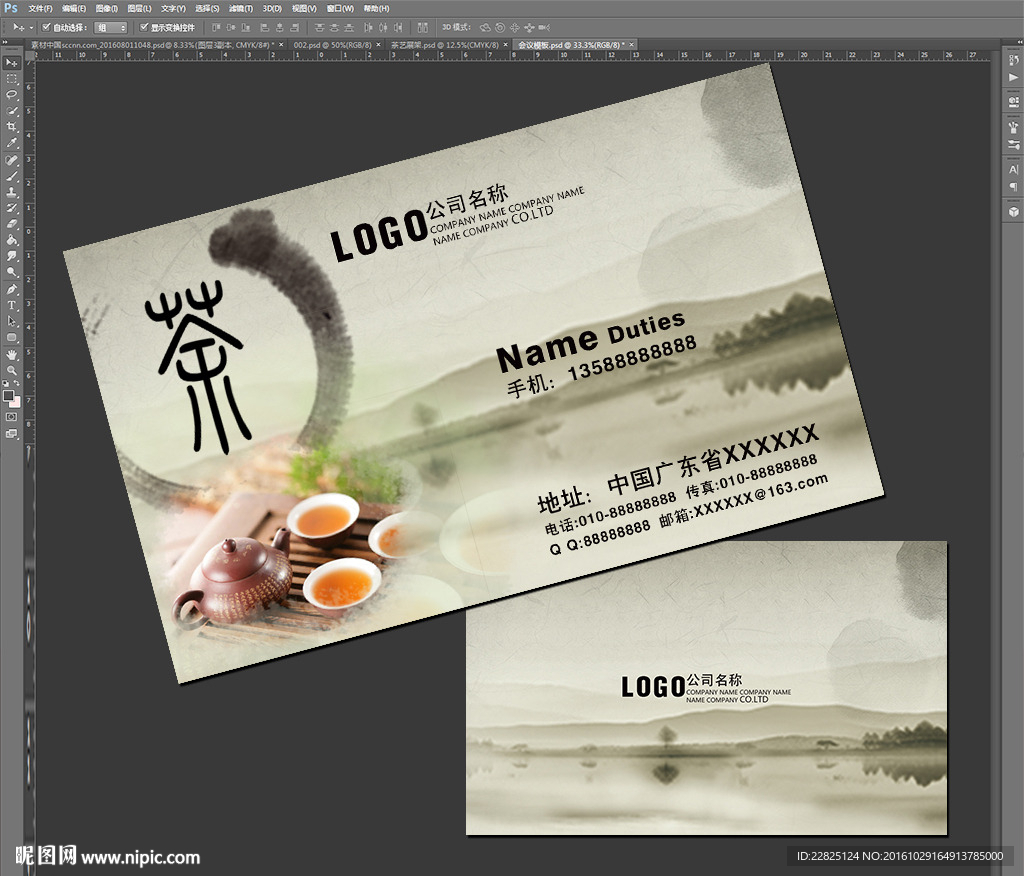Open the 图层(L) menu
Viewport: 1024px width, 876px height.
tap(139, 8)
